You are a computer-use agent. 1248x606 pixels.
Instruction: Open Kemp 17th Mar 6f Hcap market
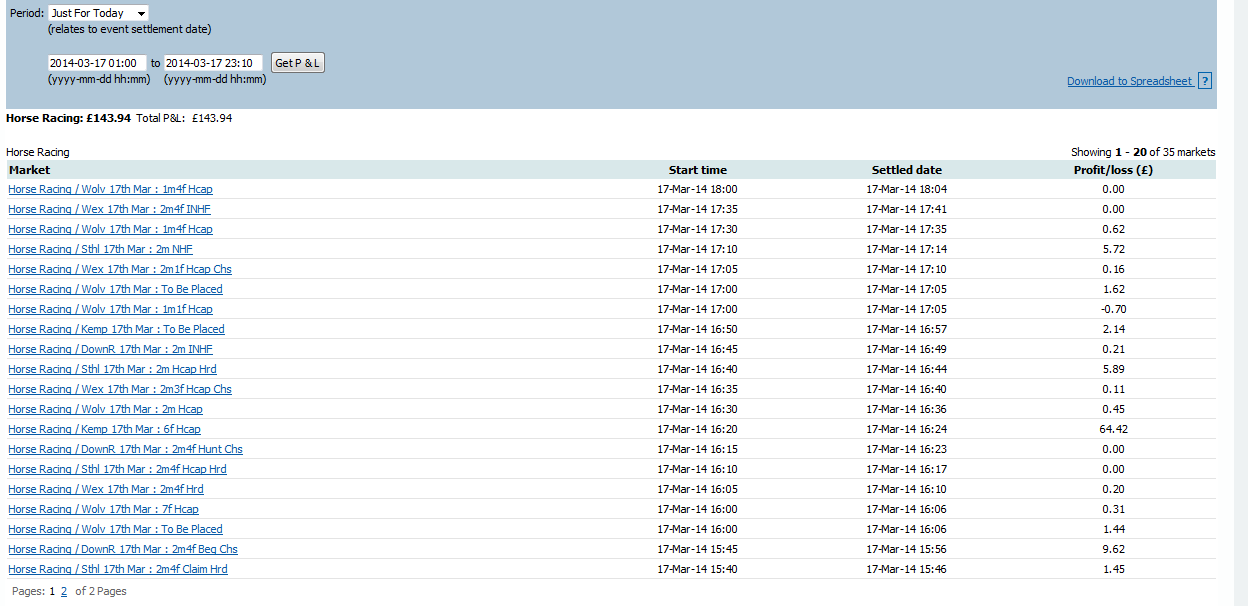coord(104,429)
